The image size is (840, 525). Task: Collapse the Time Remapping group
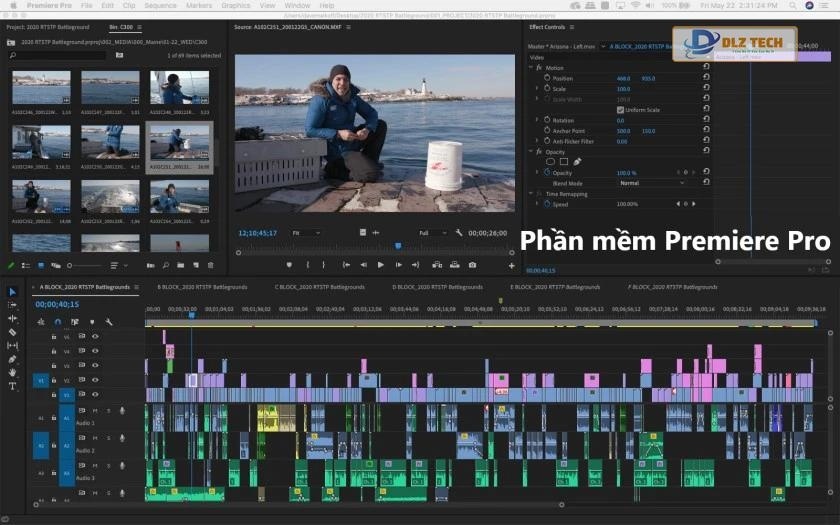[531, 193]
